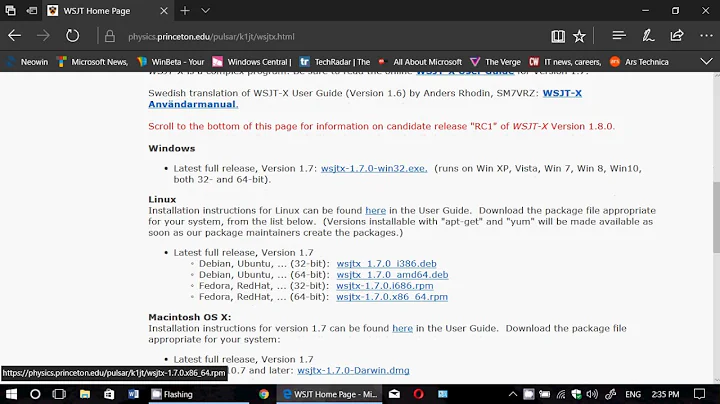Open TechRadar favorite bookmark
720x404 pixels.
click(x=335, y=62)
